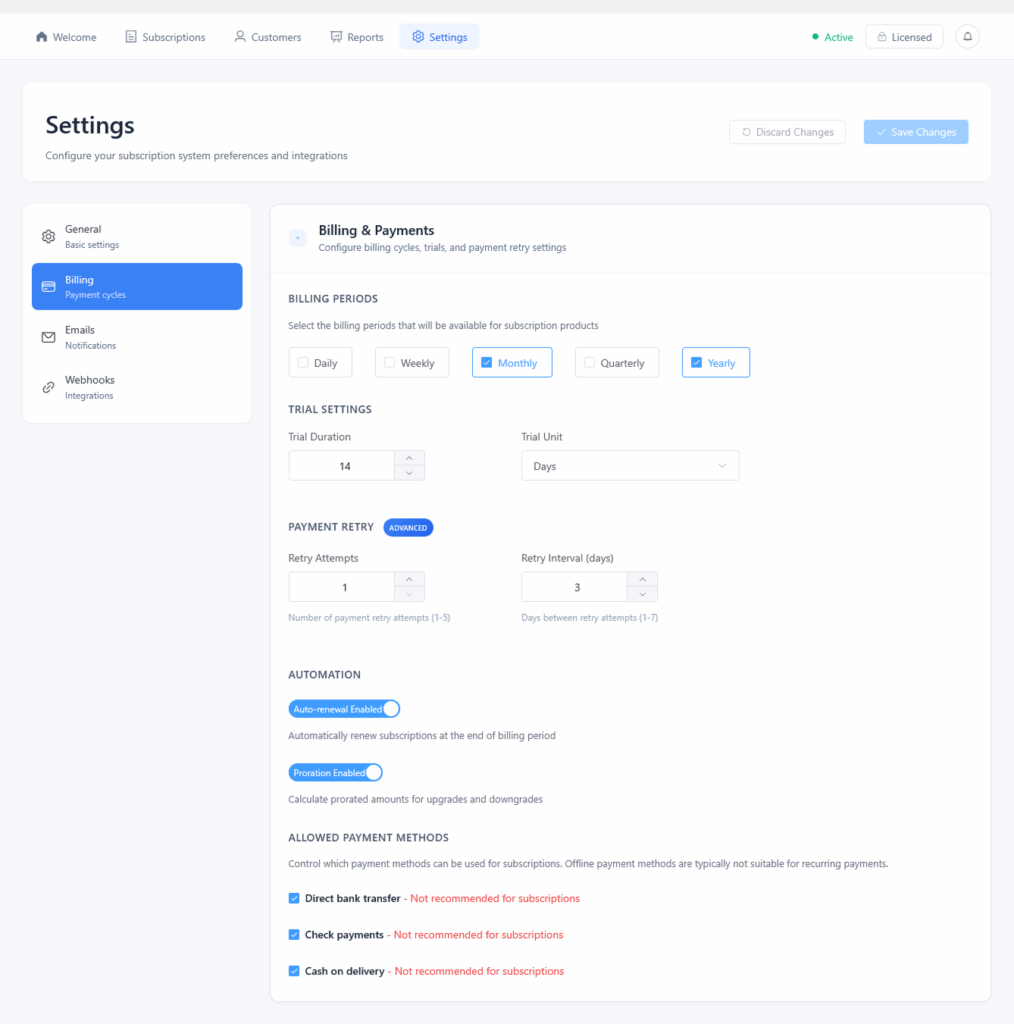Open the Trial Unit dropdown
Viewport: 1014px width, 1024px height.
point(630,466)
